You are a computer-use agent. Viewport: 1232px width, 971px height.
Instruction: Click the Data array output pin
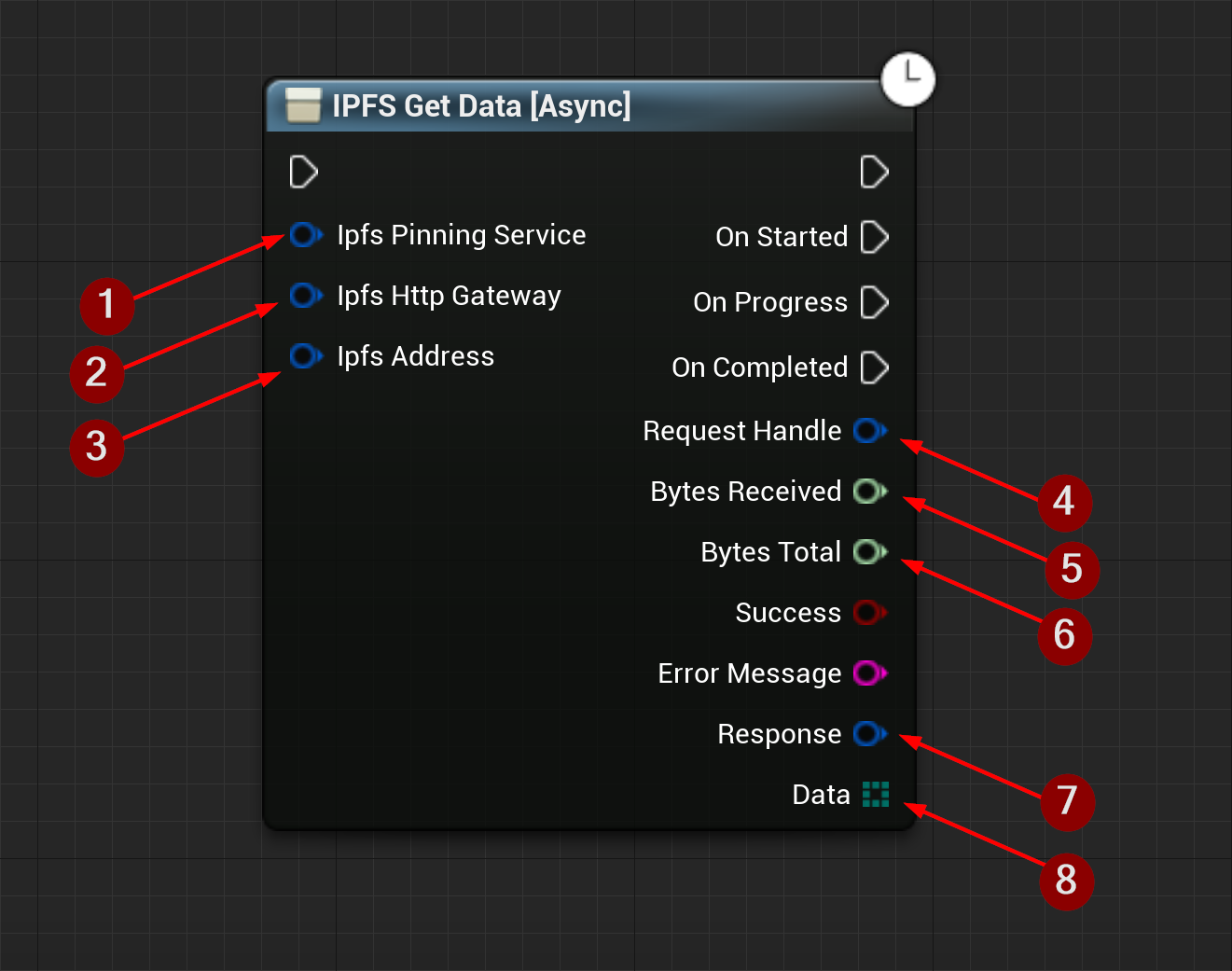(x=876, y=795)
